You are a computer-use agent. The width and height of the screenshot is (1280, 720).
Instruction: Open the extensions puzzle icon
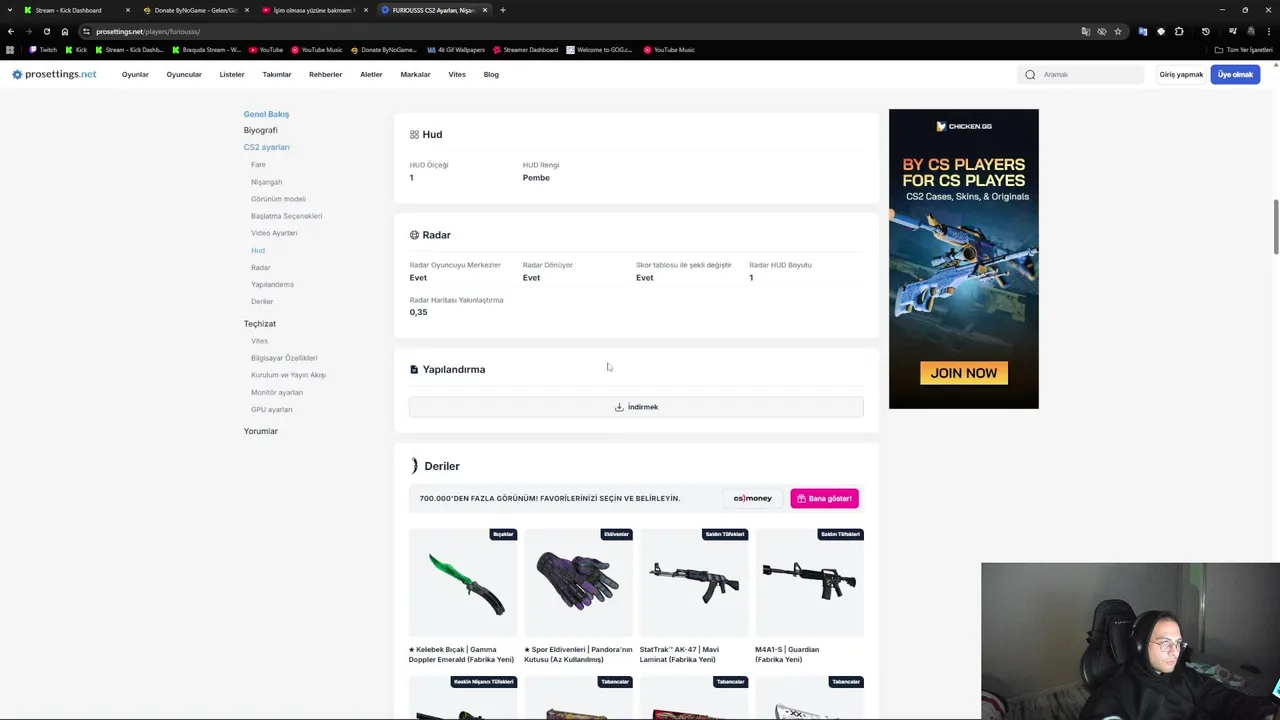1179,31
